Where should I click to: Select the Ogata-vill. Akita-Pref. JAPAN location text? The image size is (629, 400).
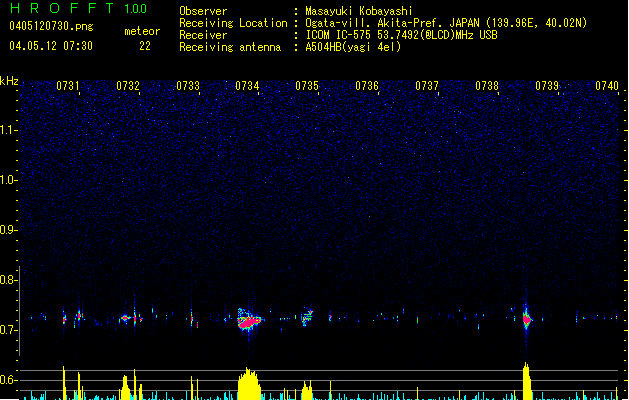[x=446, y=23]
